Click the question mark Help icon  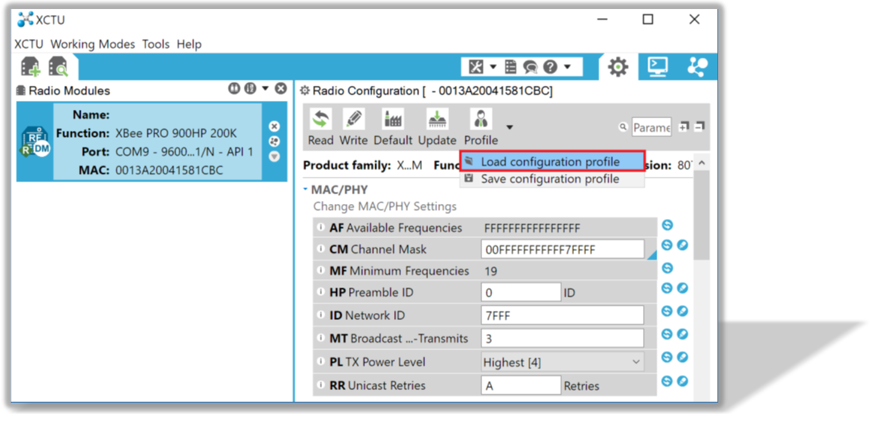pyautogui.click(x=550, y=67)
